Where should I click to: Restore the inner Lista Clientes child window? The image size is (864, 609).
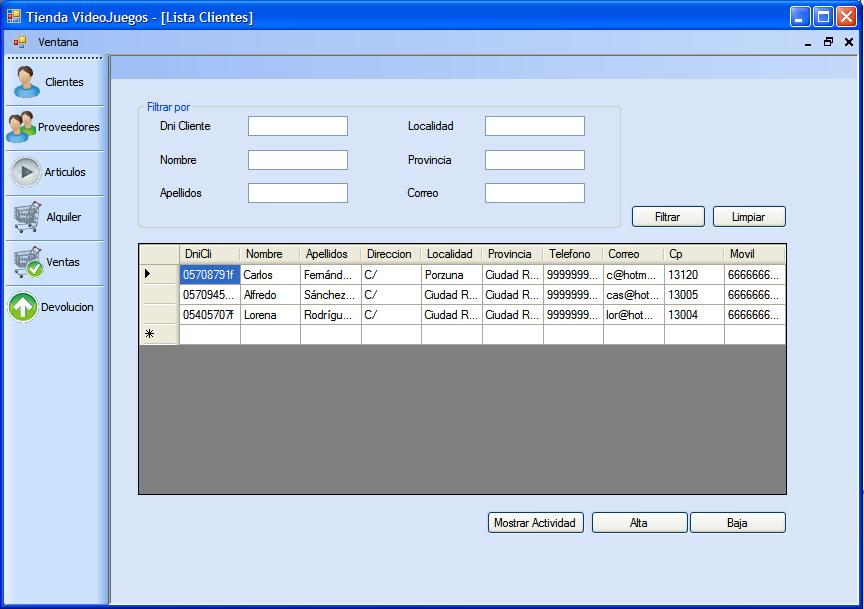click(x=828, y=42)
